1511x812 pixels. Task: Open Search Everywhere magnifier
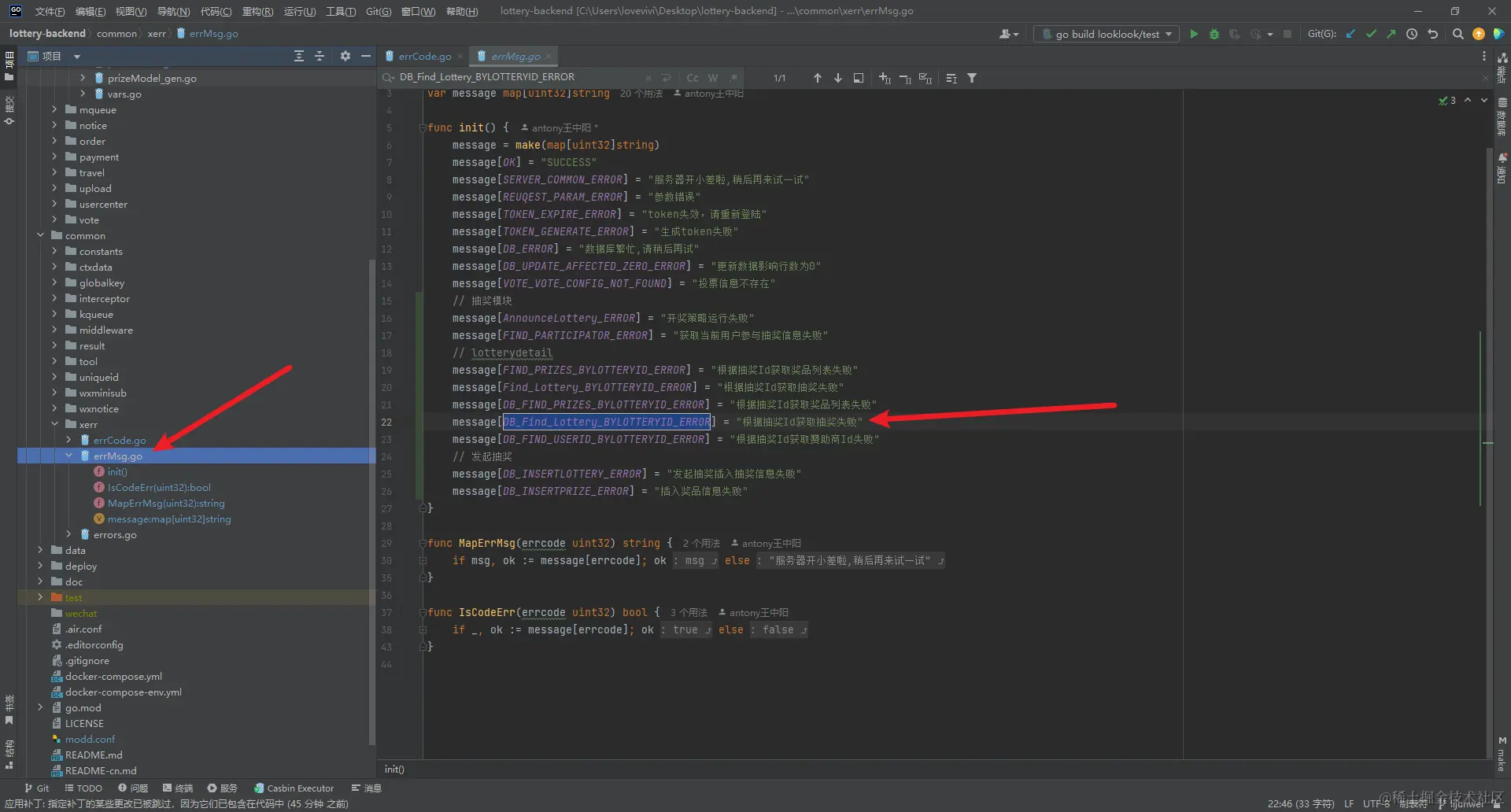(1458, 34)
